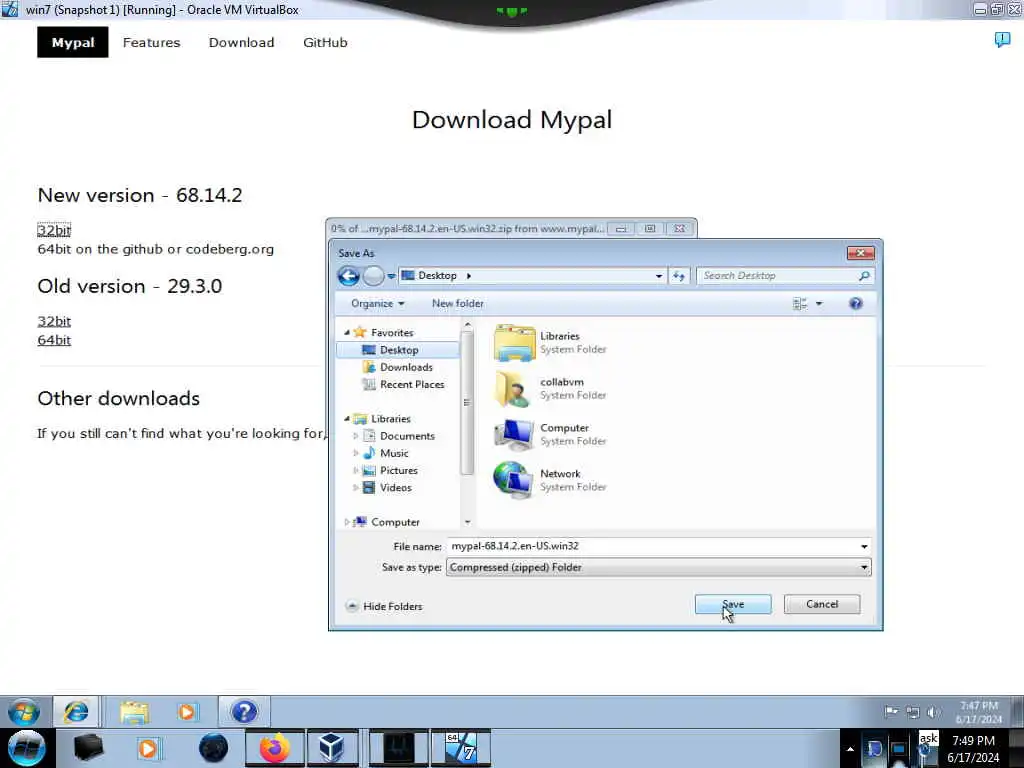
Task: Select the collabvm user folder icon
Action: pos(514,388)
